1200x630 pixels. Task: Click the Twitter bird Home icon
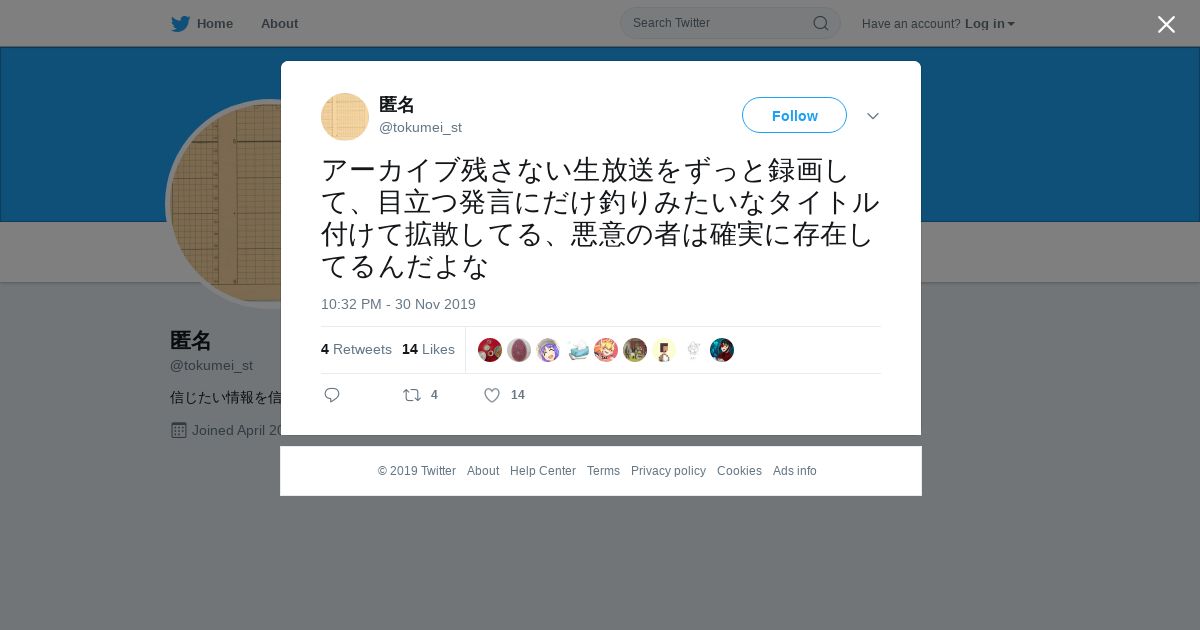(180, 24)
